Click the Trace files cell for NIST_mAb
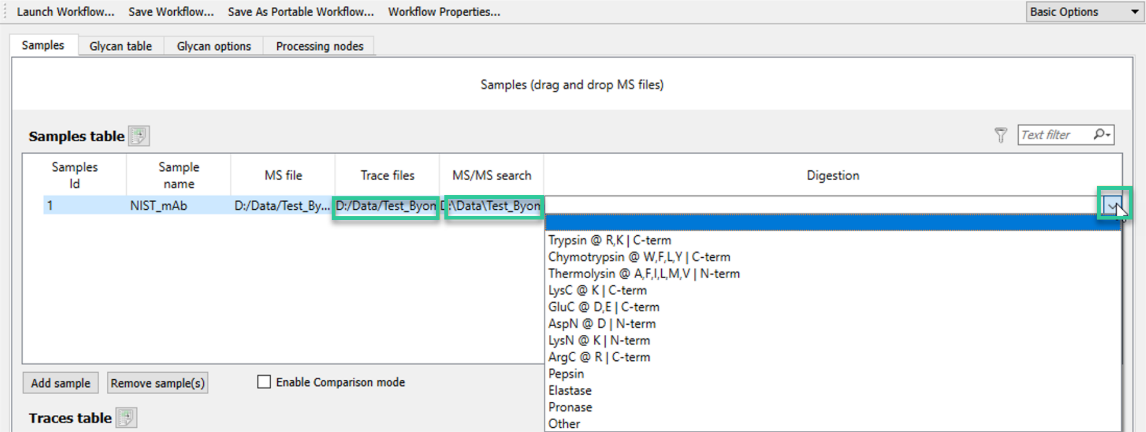1146x432 pixels. pos(387,207)
